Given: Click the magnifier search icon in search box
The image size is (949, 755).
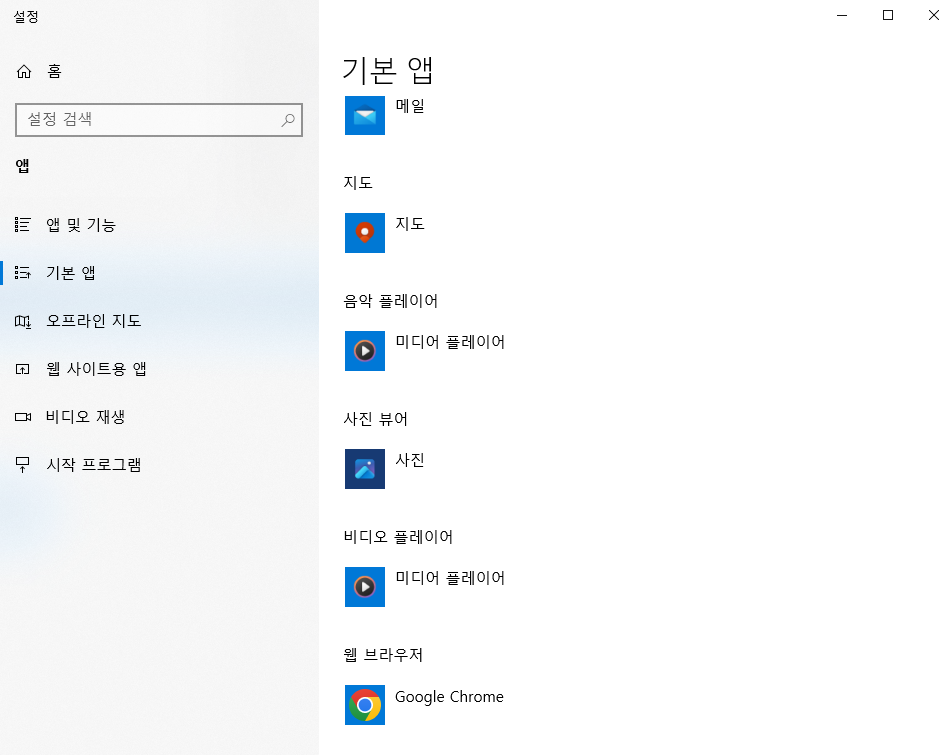Looking at the screenshot, I should coord(288,120).
